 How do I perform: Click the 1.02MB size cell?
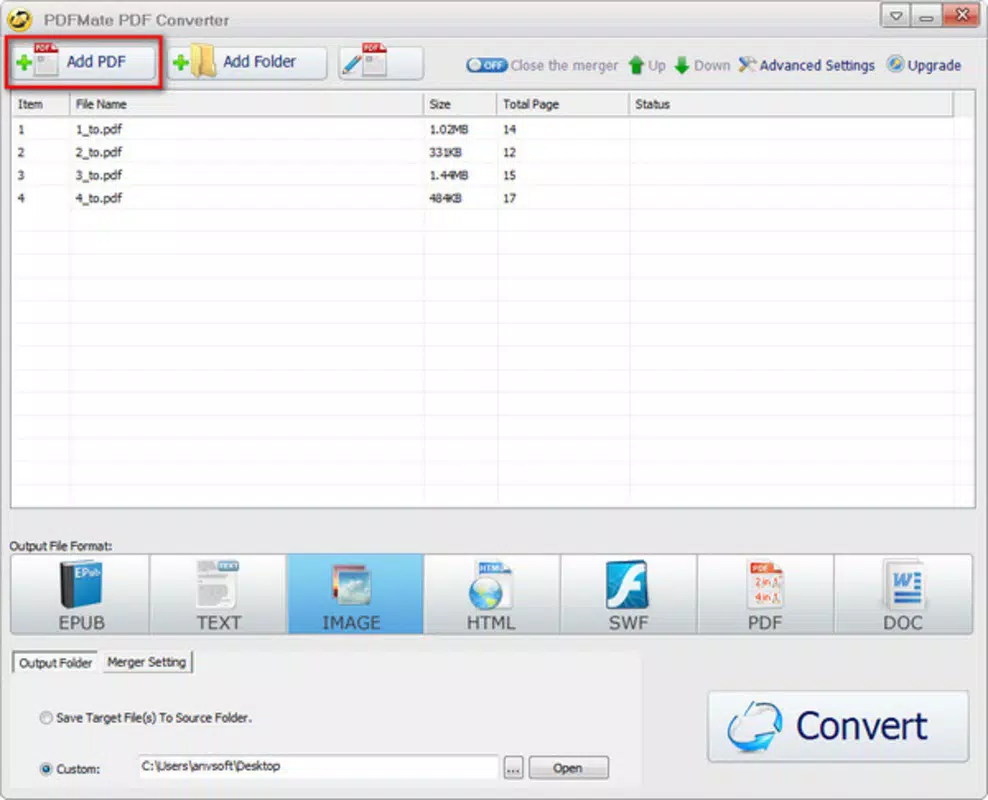click(449, 129)
